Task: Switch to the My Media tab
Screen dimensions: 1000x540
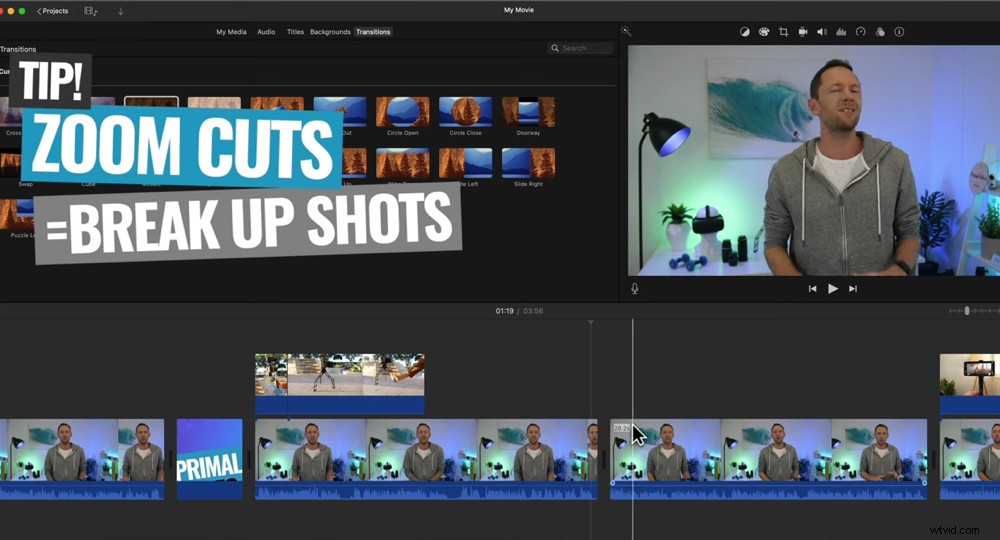Action: click(x=231, y=32)
